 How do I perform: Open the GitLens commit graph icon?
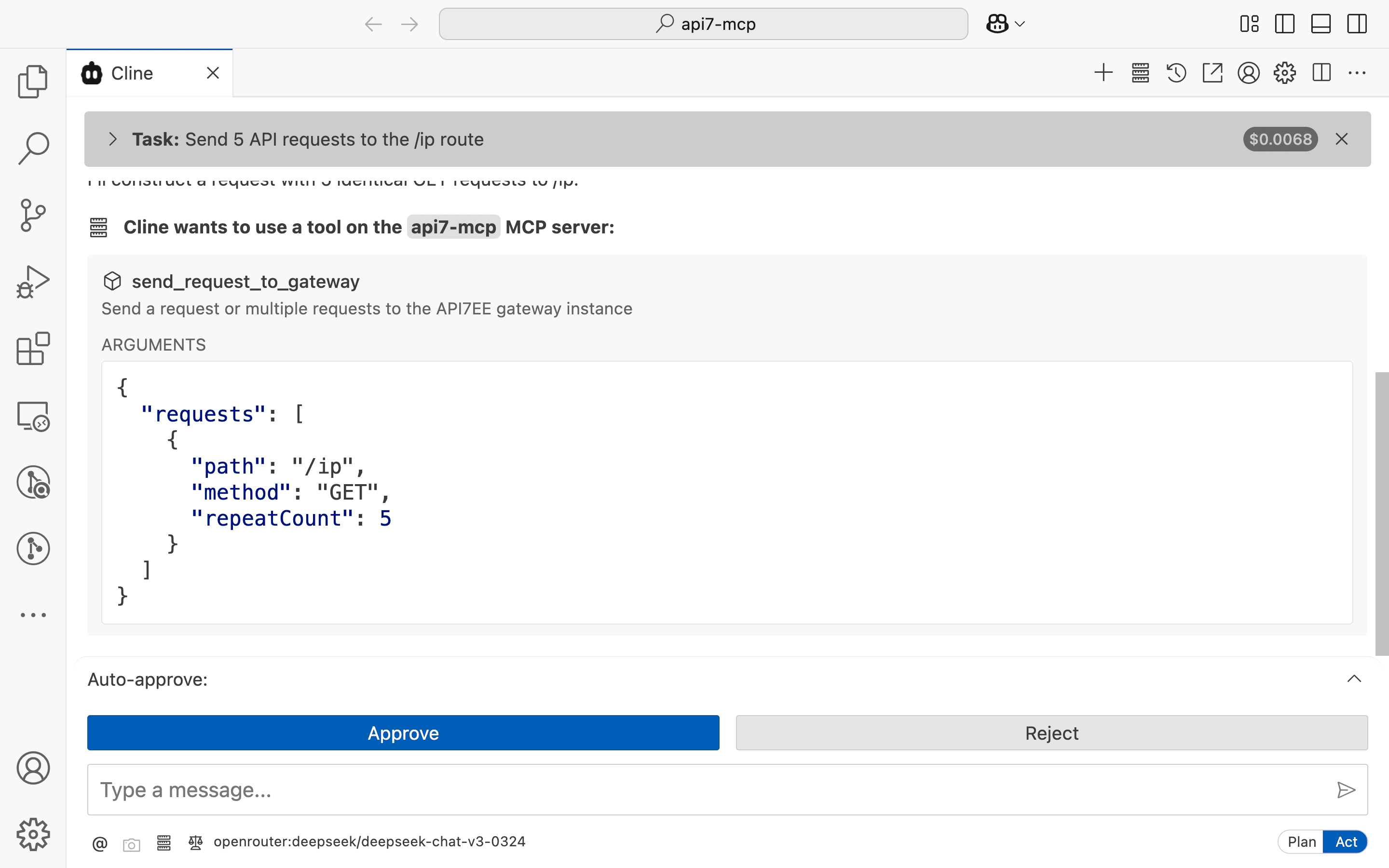point(33,548)
